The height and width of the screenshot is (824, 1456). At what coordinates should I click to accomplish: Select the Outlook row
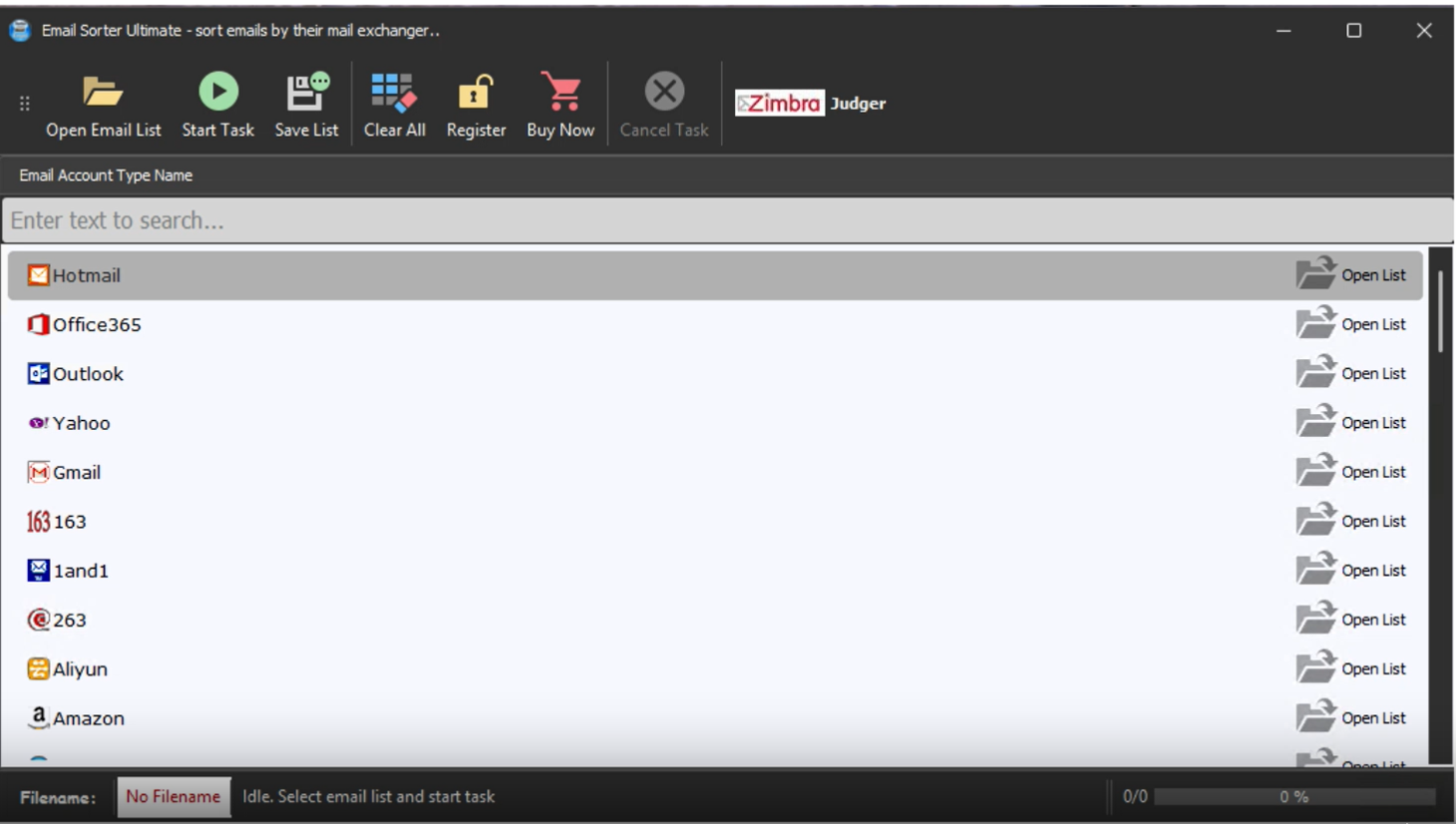715,373
